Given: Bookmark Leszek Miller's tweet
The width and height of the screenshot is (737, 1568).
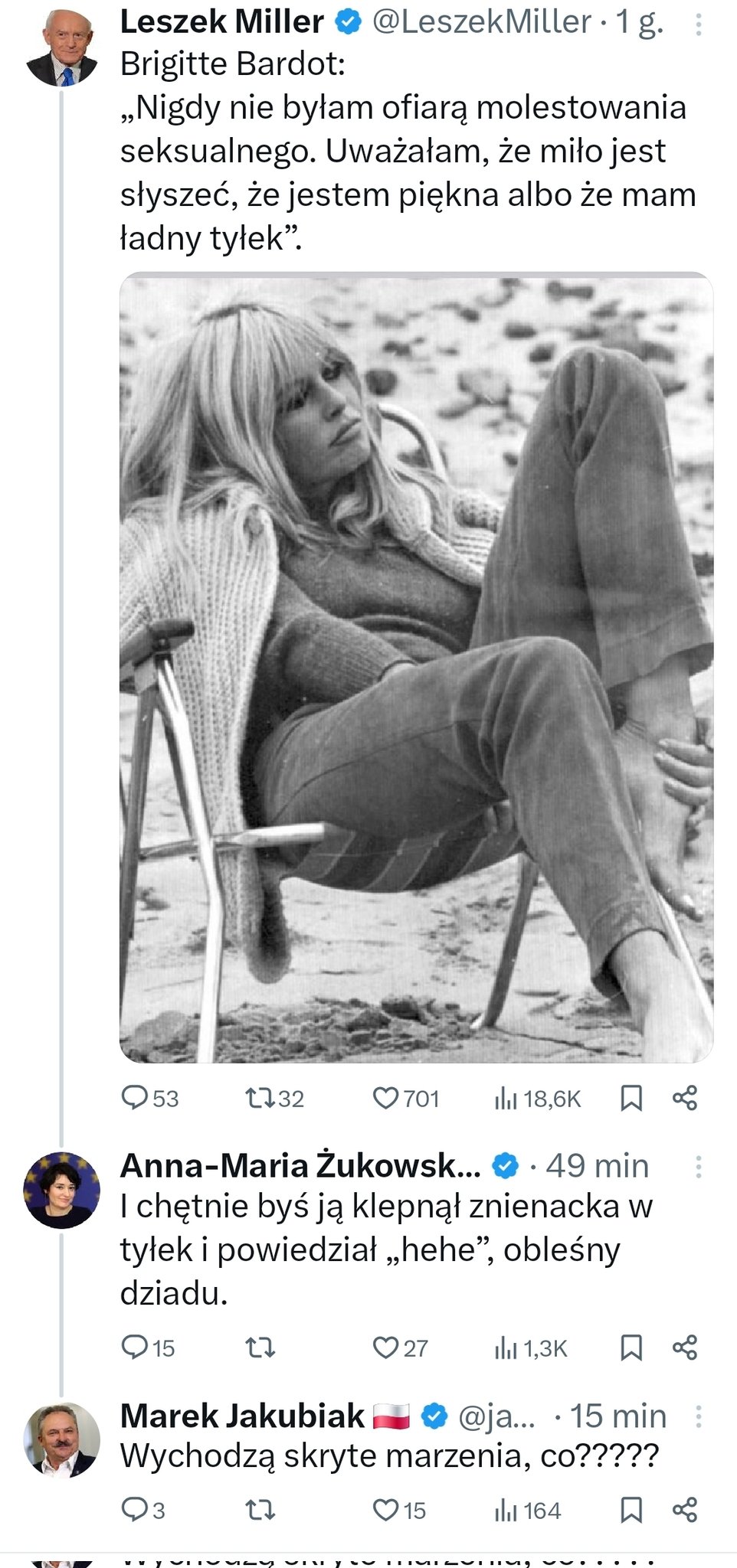Looking at the screenshot, I should click(x=632, y=1098).
